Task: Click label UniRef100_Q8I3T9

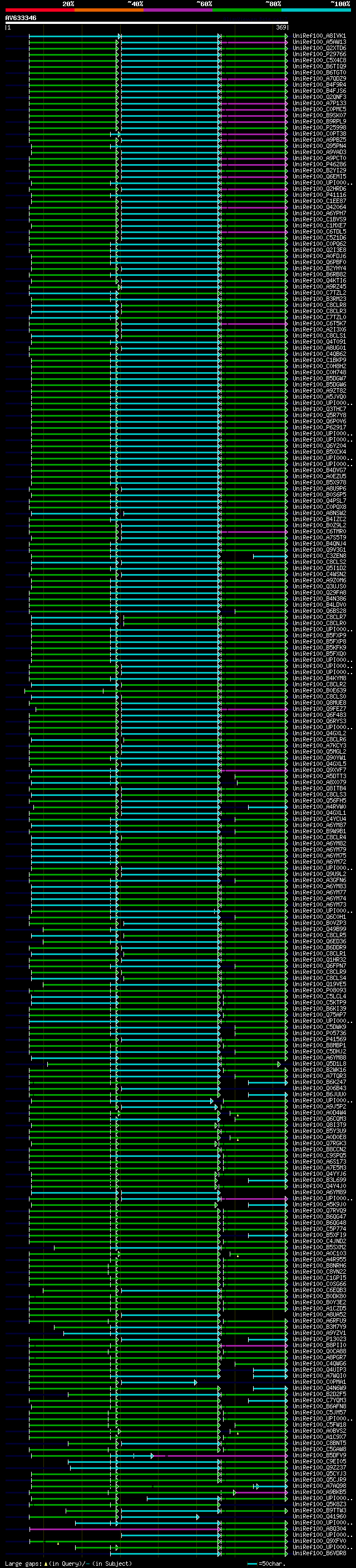Action: (319, 1125)
